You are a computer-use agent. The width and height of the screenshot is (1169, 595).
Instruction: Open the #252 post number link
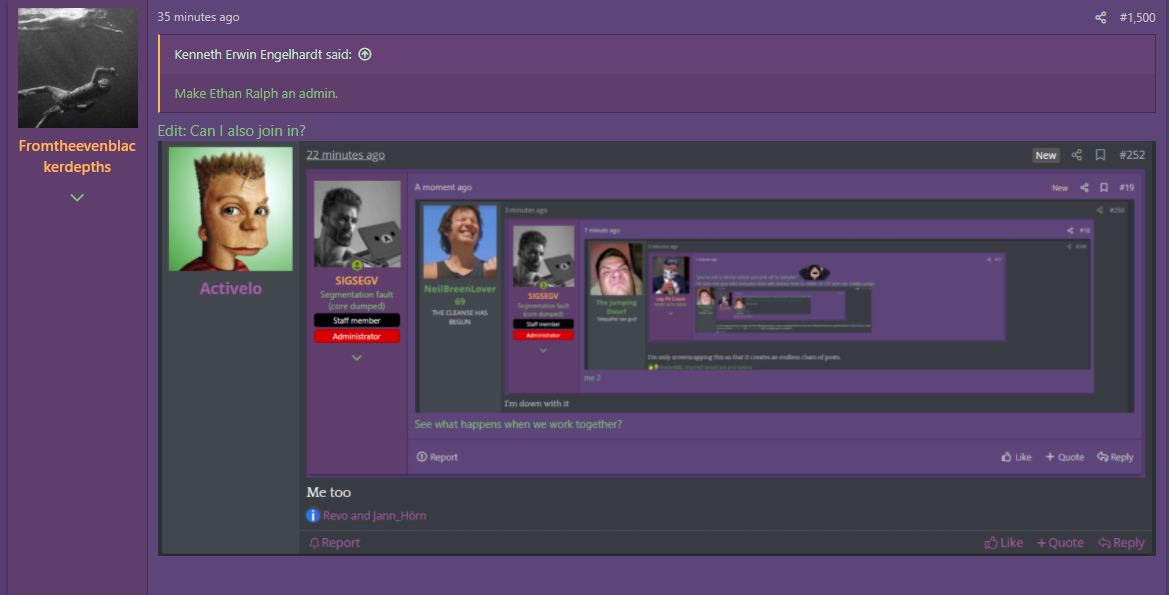(1132, 154)
